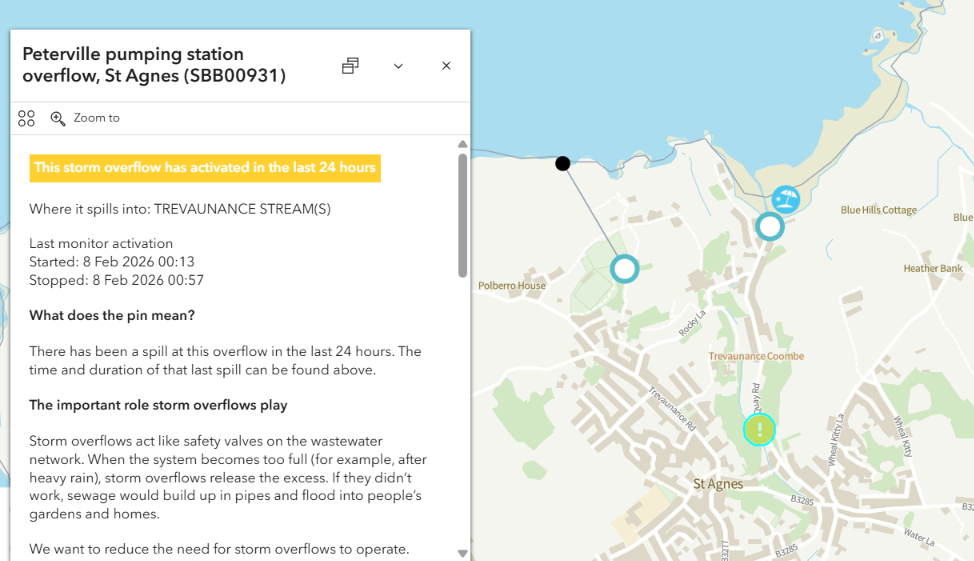The height and width of the screenshot is (561, 974).
Task: Click the teal ring marker near Polberro House
Action: pos(624,268)
